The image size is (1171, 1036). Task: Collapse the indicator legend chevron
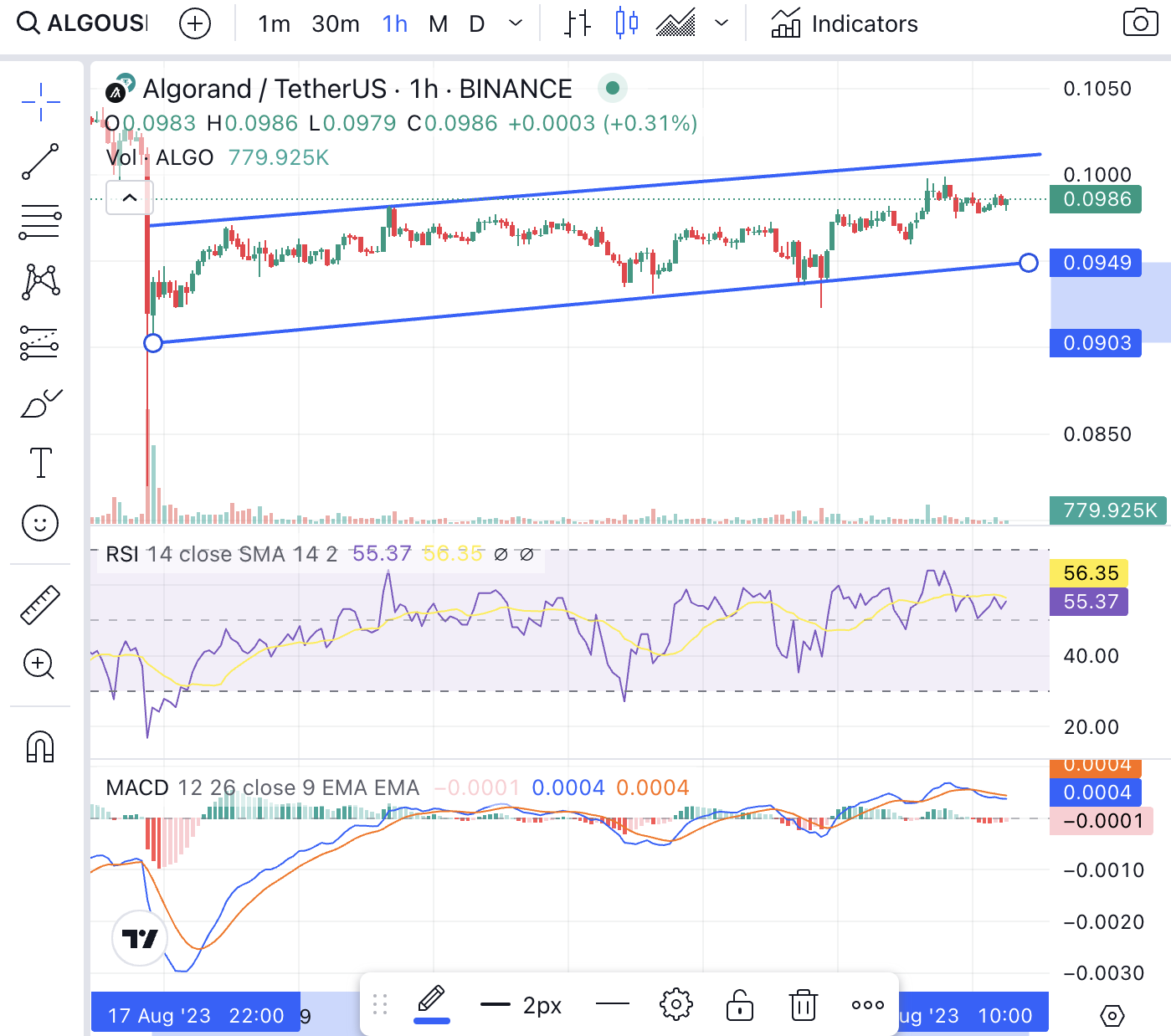pyautogui.click(x=130, y=198)
